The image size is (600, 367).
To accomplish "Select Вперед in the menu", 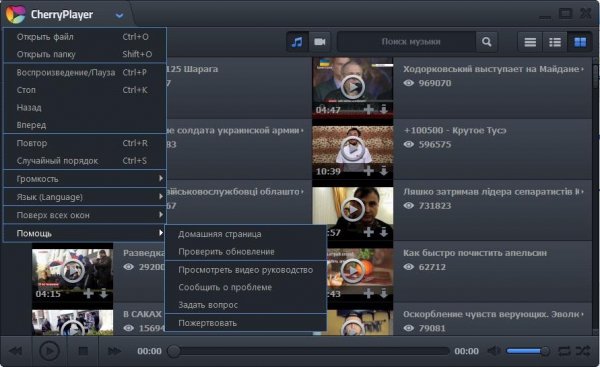I will [85, 125].
